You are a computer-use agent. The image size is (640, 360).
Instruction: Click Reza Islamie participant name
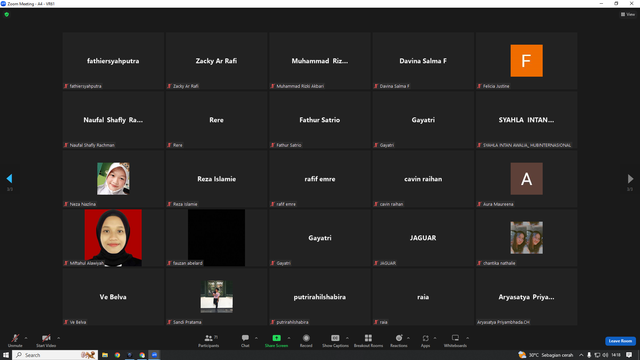(x=216, y=179)
